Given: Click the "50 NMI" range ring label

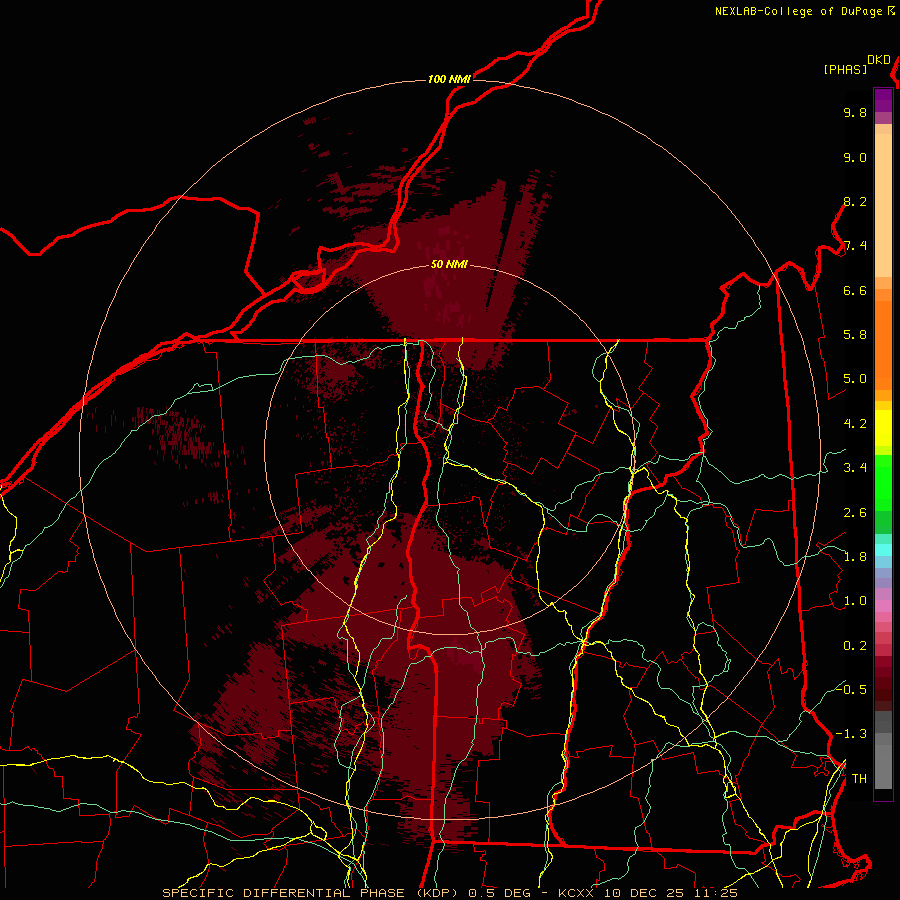Looking at the screenshot, I should 449,264.
